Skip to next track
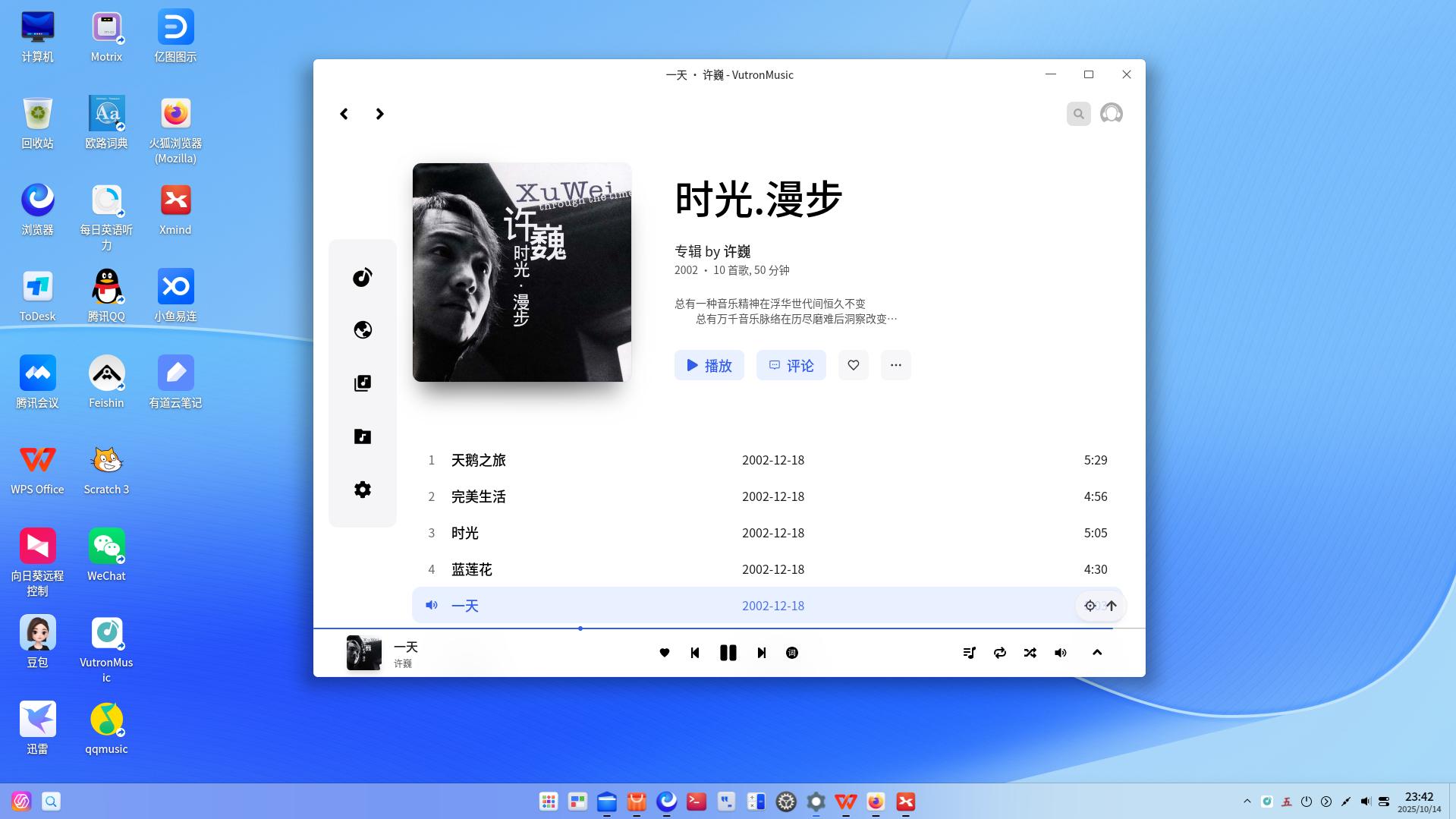Viewport: 1456px width, 819px height. coord(762,653)
